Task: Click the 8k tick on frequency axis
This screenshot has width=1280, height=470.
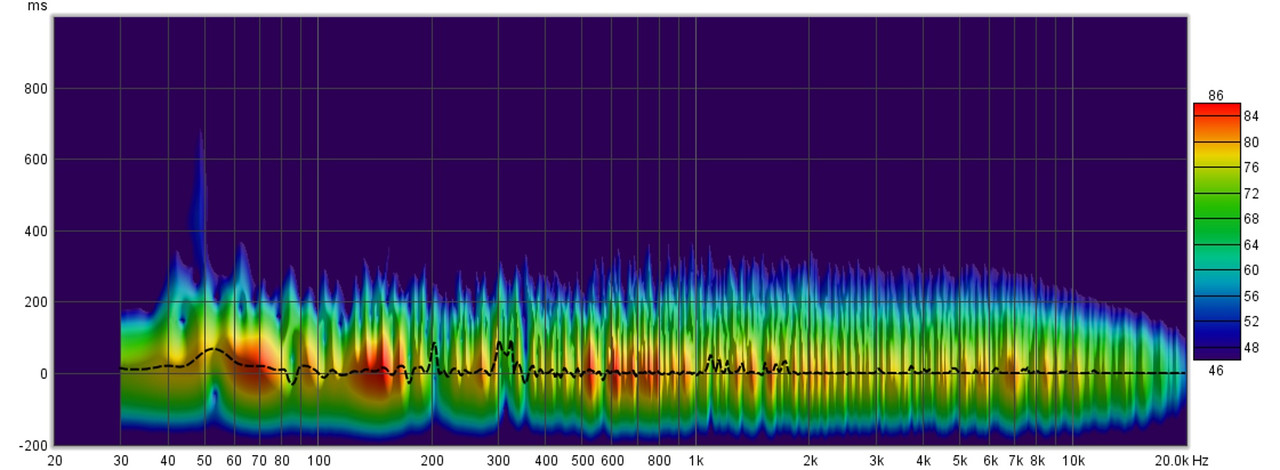Action: pyautogui.click(x=1037, y=461)
